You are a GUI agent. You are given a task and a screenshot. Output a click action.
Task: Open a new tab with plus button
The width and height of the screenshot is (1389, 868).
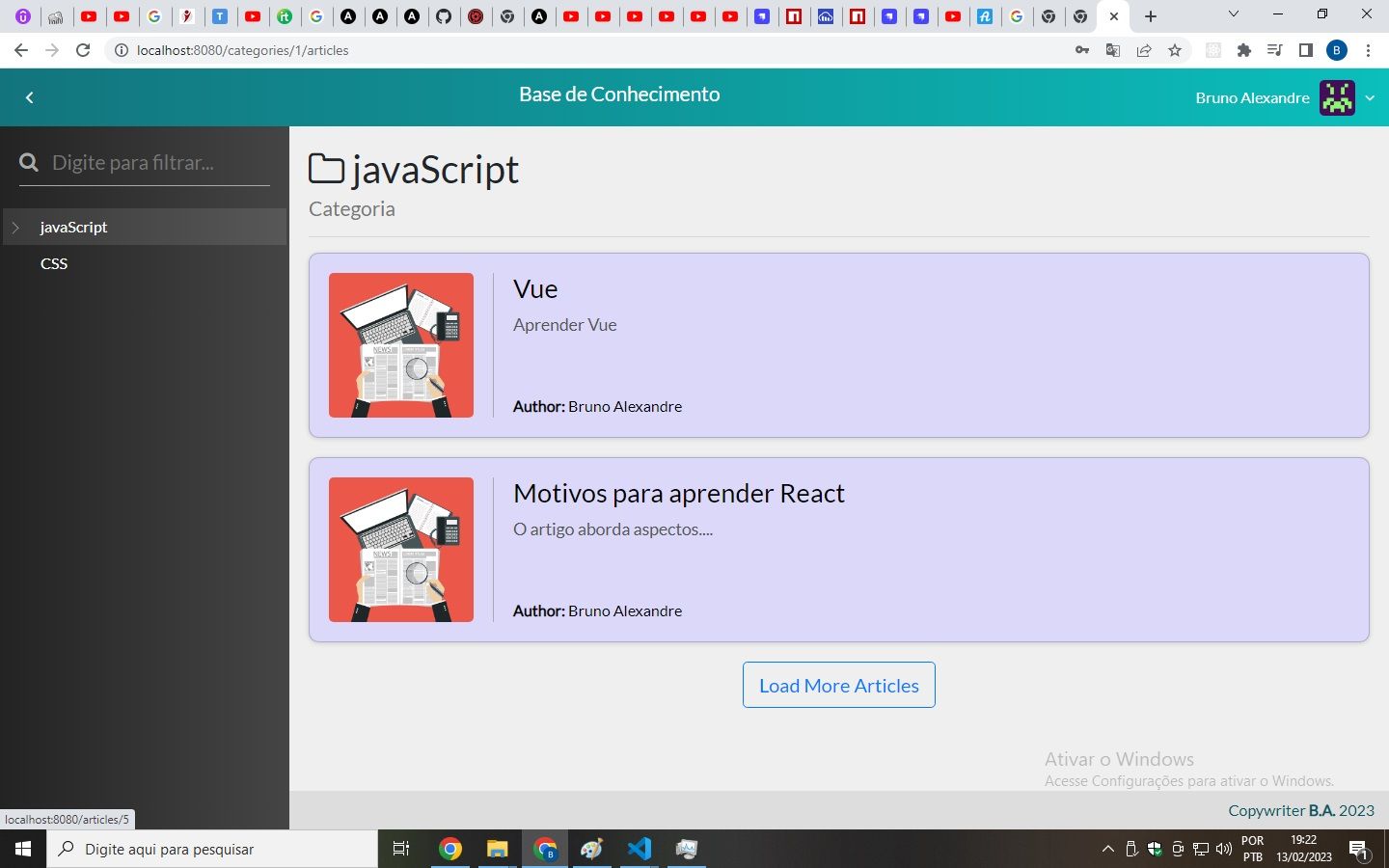pyautogui.click(x=1151, y=16)
